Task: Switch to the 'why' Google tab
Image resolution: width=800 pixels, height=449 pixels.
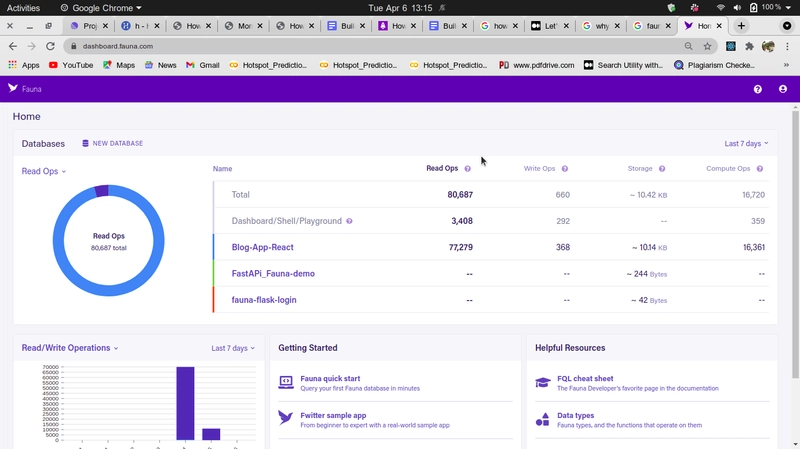Action: 602,26
